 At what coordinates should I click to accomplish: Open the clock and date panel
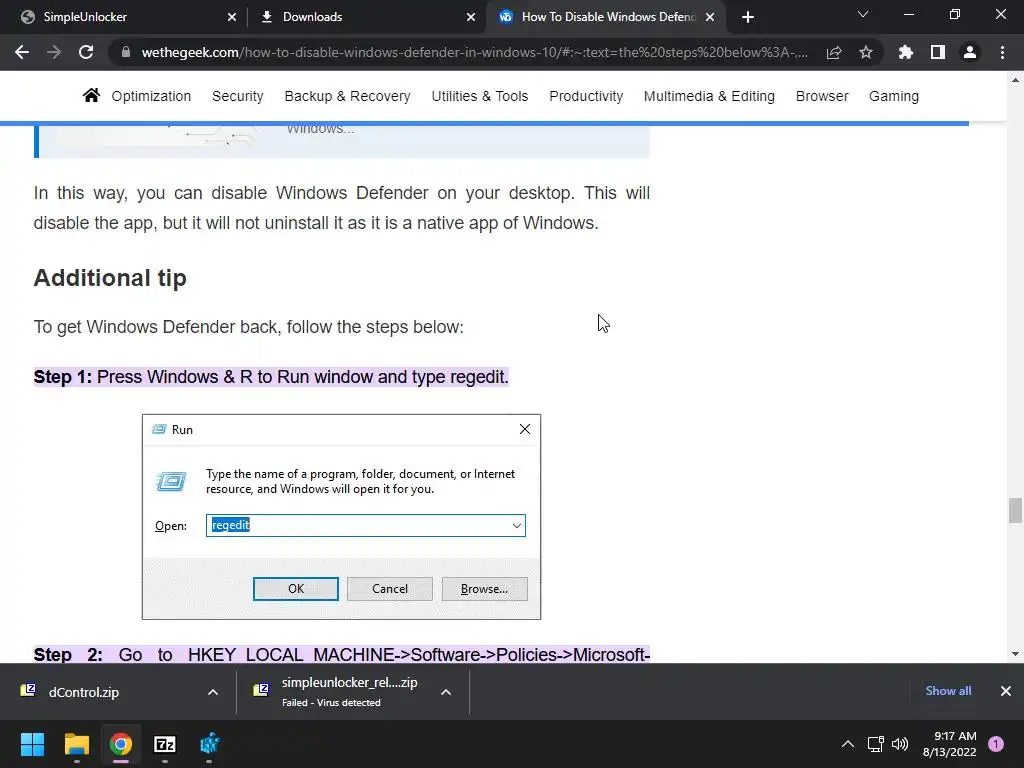point(950,744)
